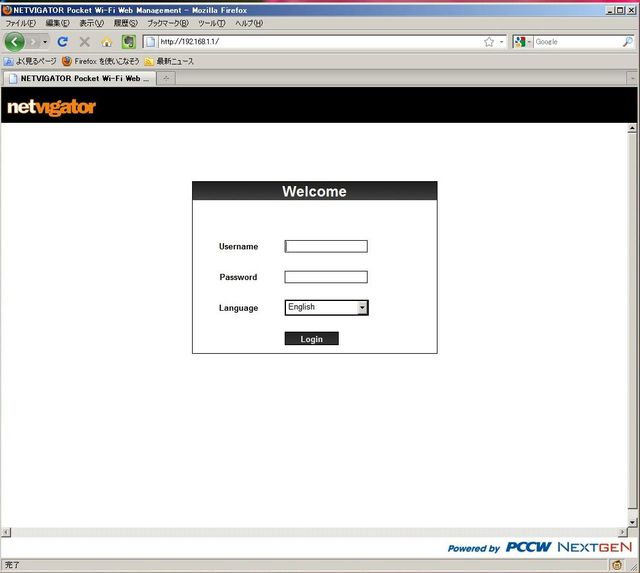Click the browser Back arrow button
Image resolution: width=640 pixels, height=573 pixels.
14,42
